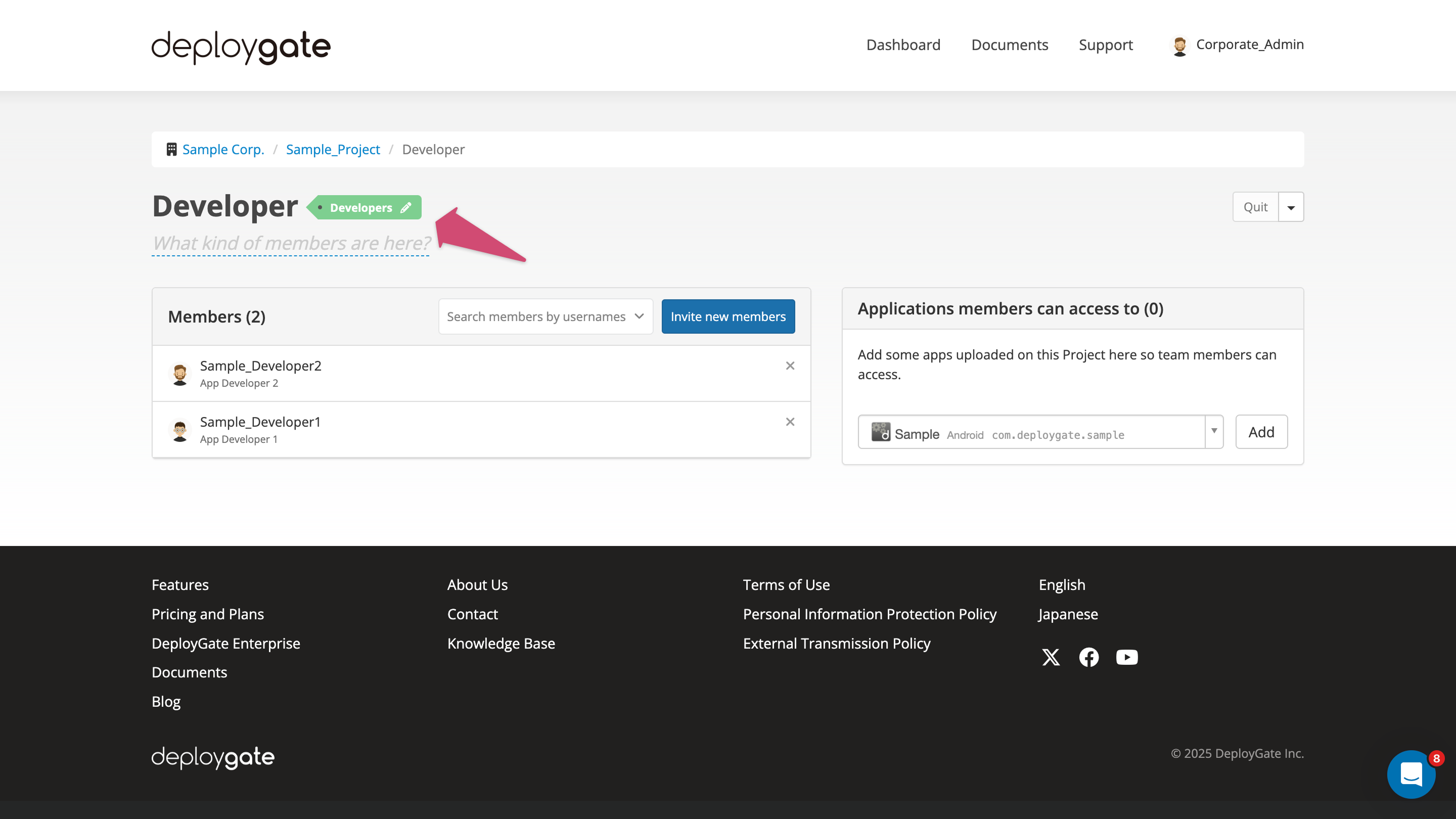Click the Add application button
The width and height of the screenshot is (1456, 819).
(x=1261, y=432)
